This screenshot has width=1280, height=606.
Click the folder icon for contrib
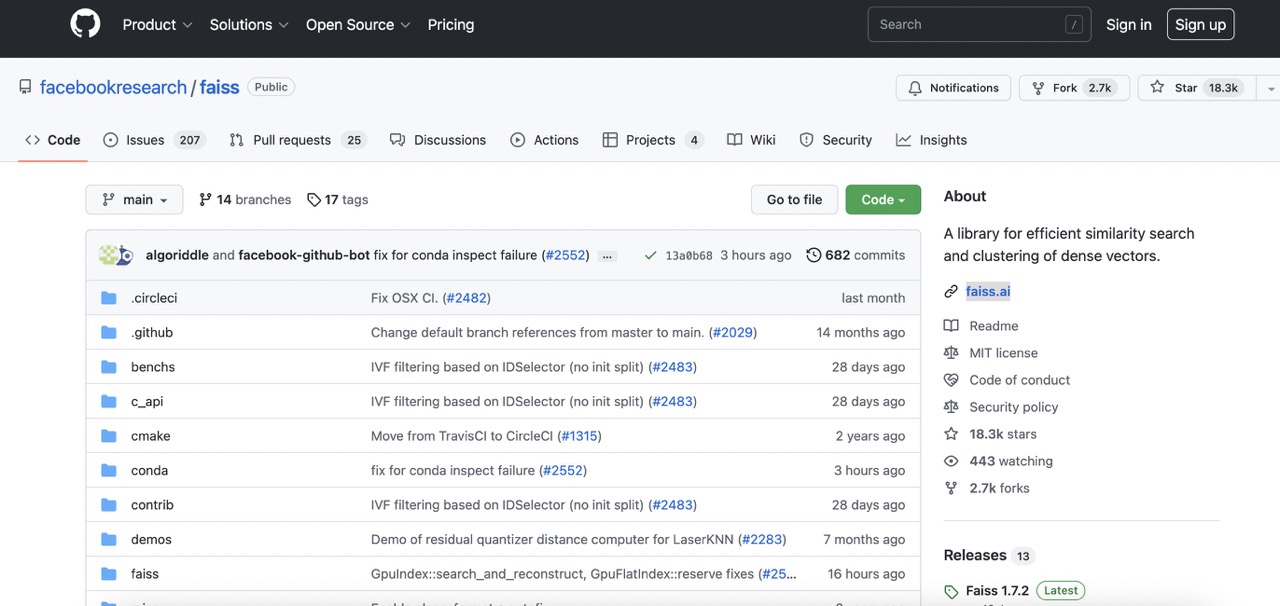click(x=109, y=505)
